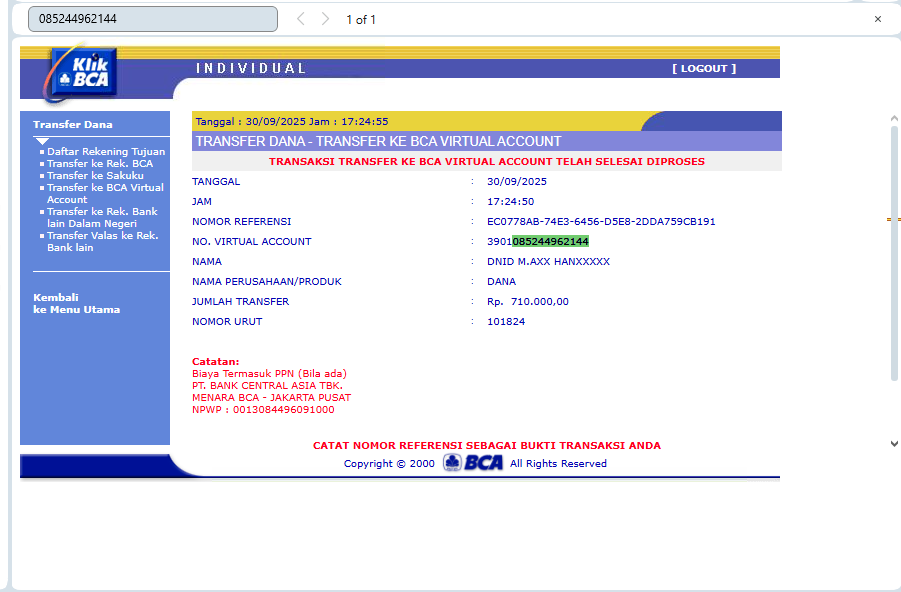Close the find bar
This screenshot has width=901, height=592.
coord(877,19)
